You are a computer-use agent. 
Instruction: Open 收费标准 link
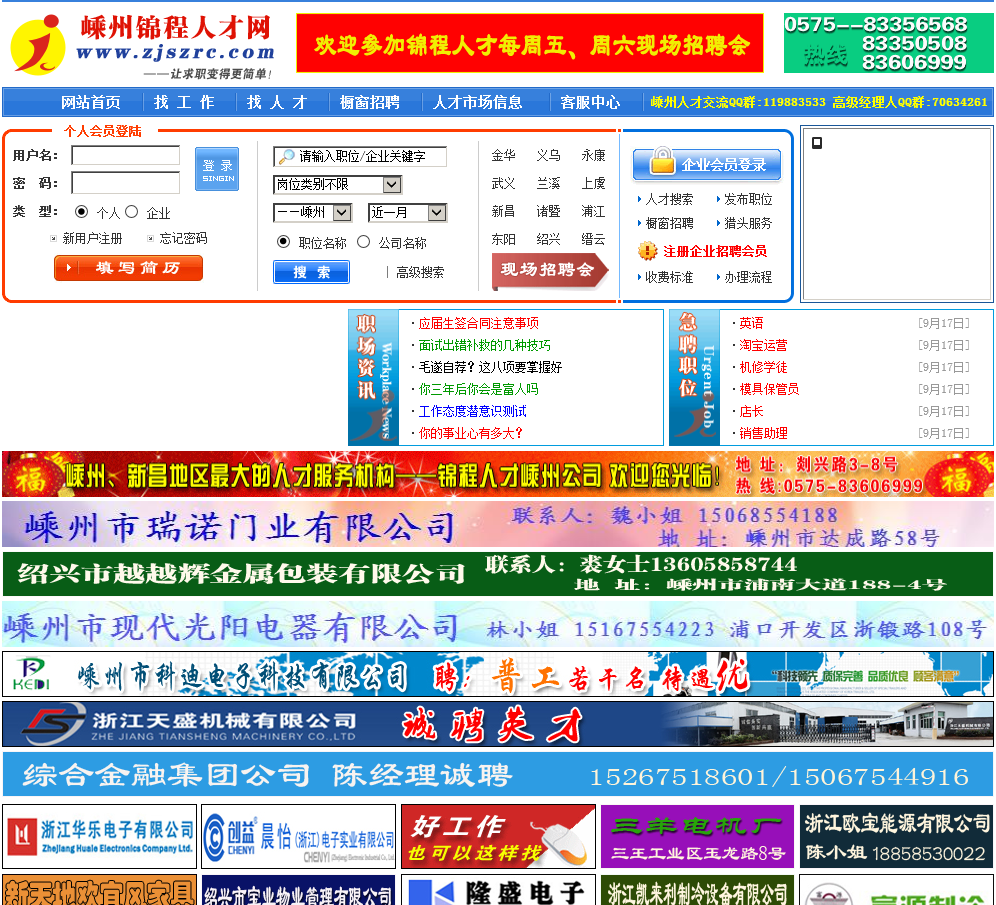click(670, 277)
